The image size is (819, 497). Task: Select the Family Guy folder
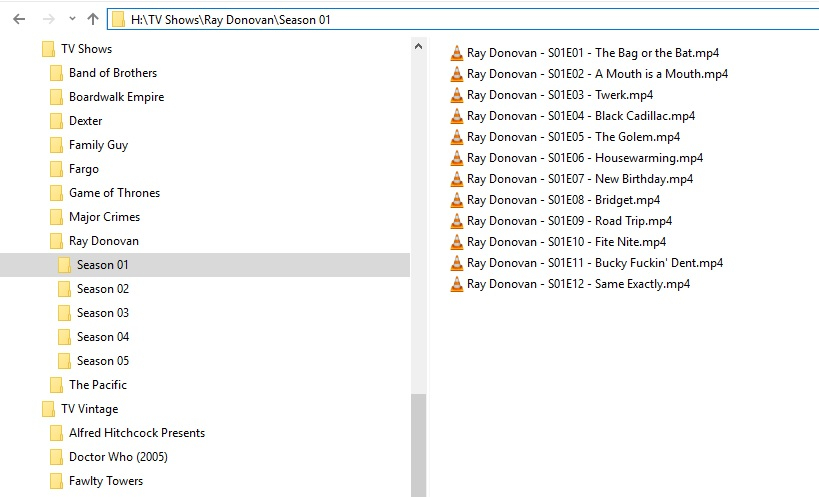pyautogui.click(x=98, y=145)
